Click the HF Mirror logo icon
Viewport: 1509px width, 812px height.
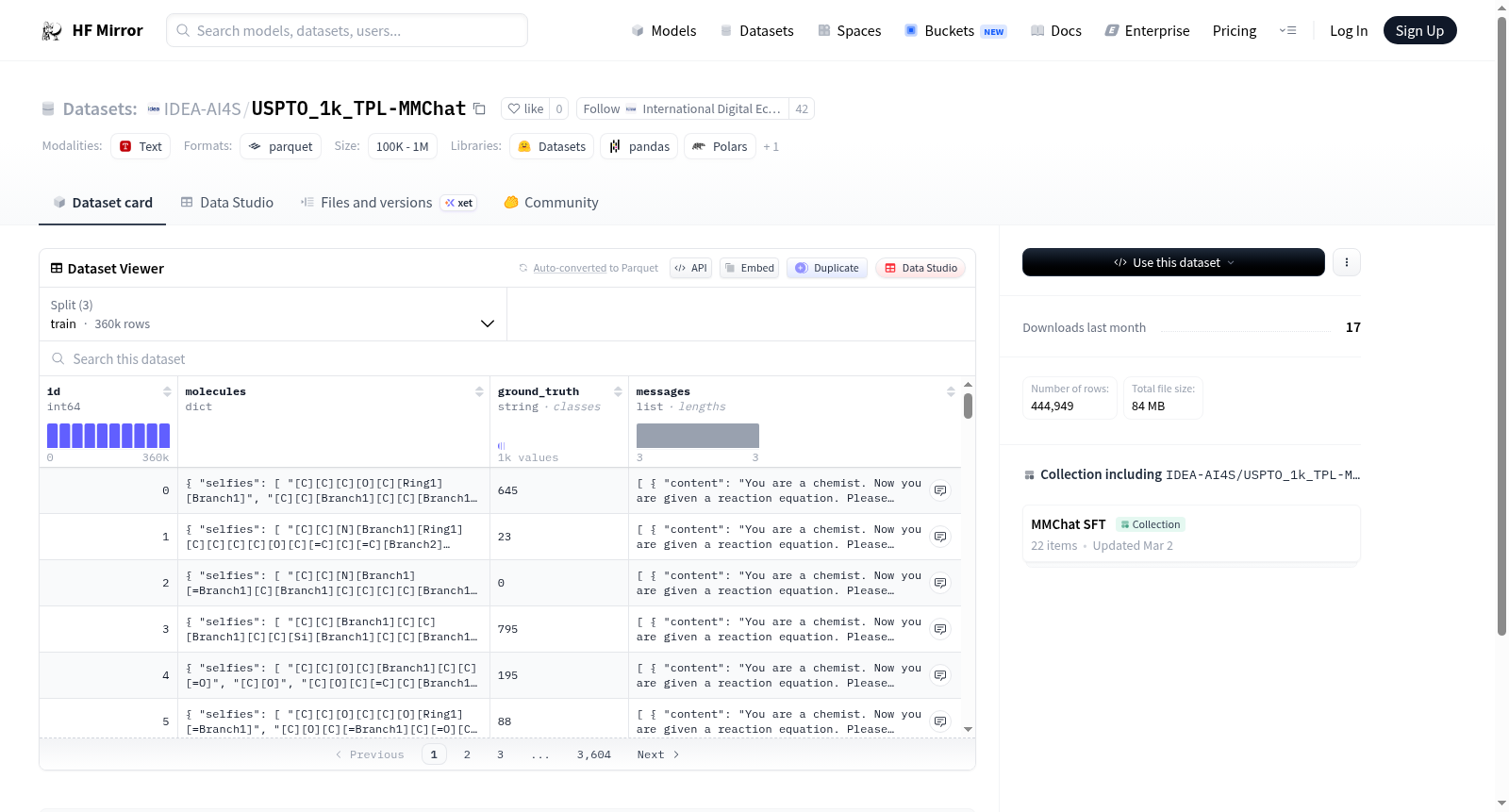(52, 31)
